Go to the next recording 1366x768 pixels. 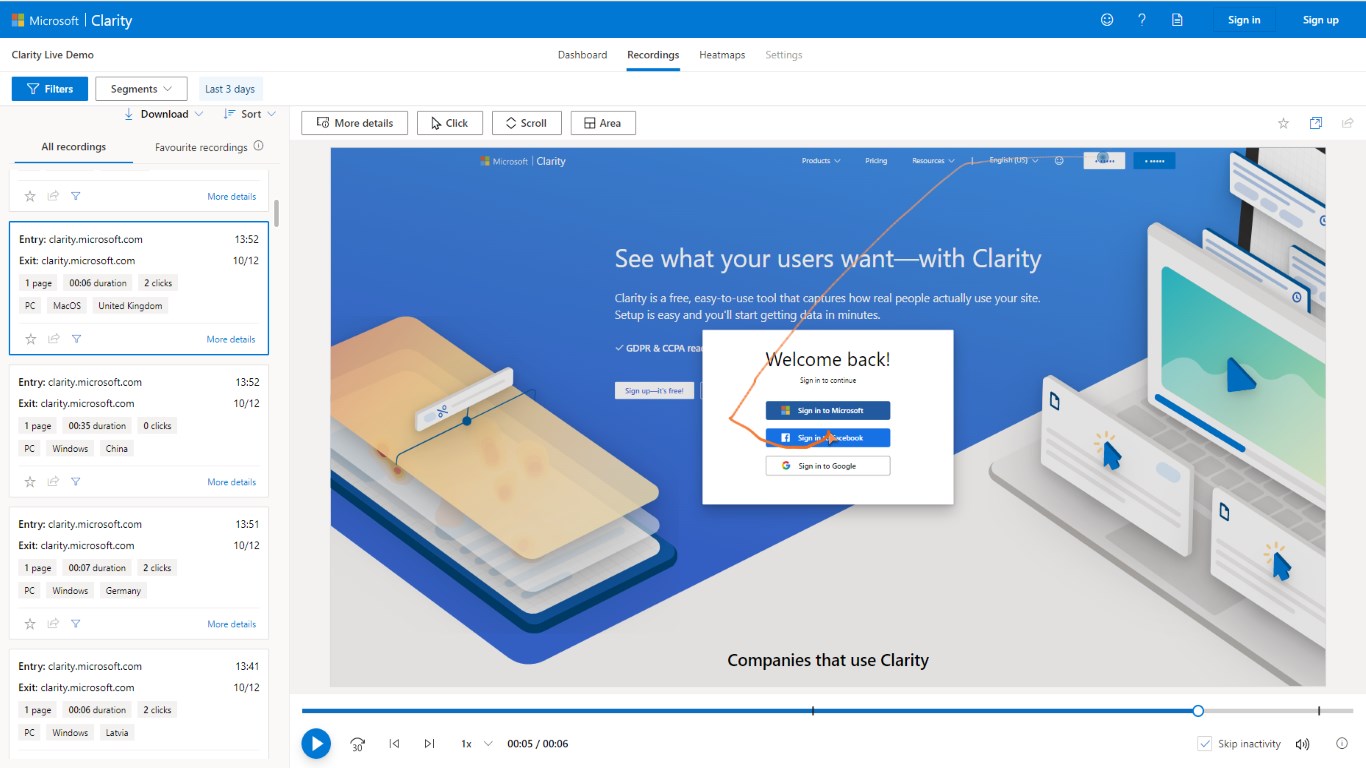(429, 743)
